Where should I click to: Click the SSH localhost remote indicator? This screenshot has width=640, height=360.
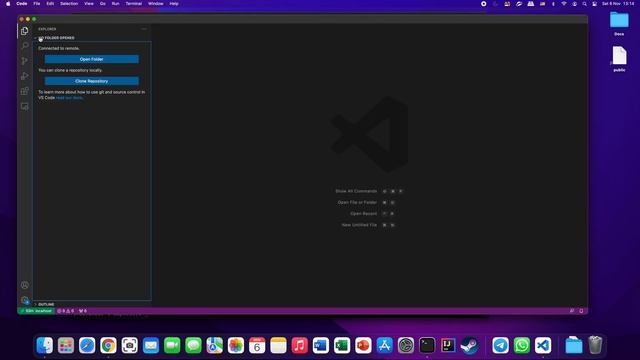pos(36,311)
